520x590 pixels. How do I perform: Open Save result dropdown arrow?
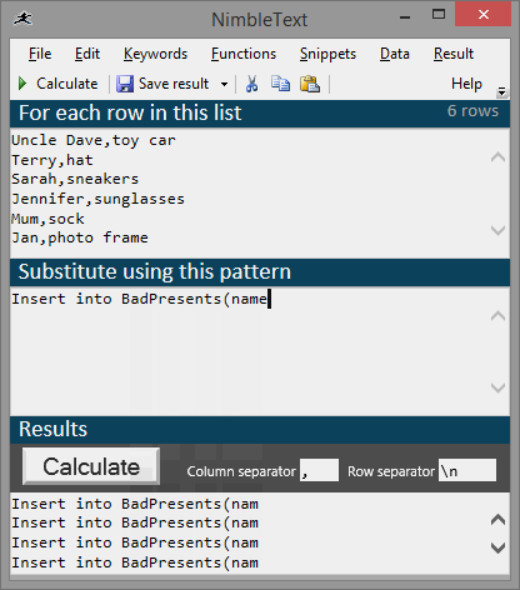pyautogui.click(x=224, y=84)
